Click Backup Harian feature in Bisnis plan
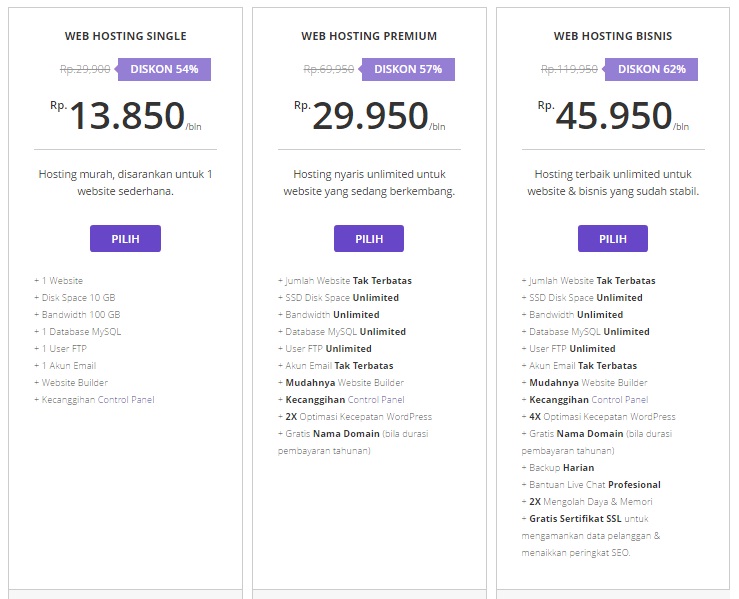The image size is (739, 599). pyautogui.click(x=561, y=468)
